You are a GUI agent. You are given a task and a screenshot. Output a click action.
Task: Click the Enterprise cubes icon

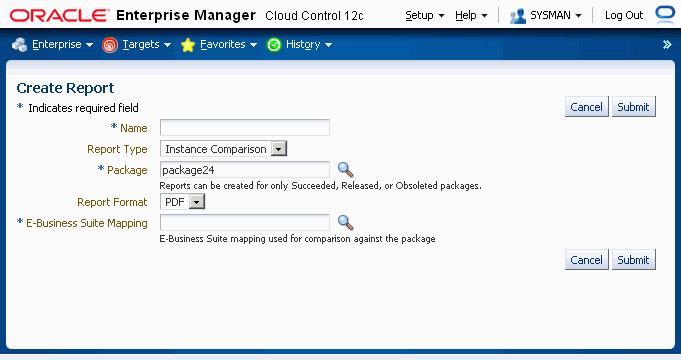click(20, 45)
